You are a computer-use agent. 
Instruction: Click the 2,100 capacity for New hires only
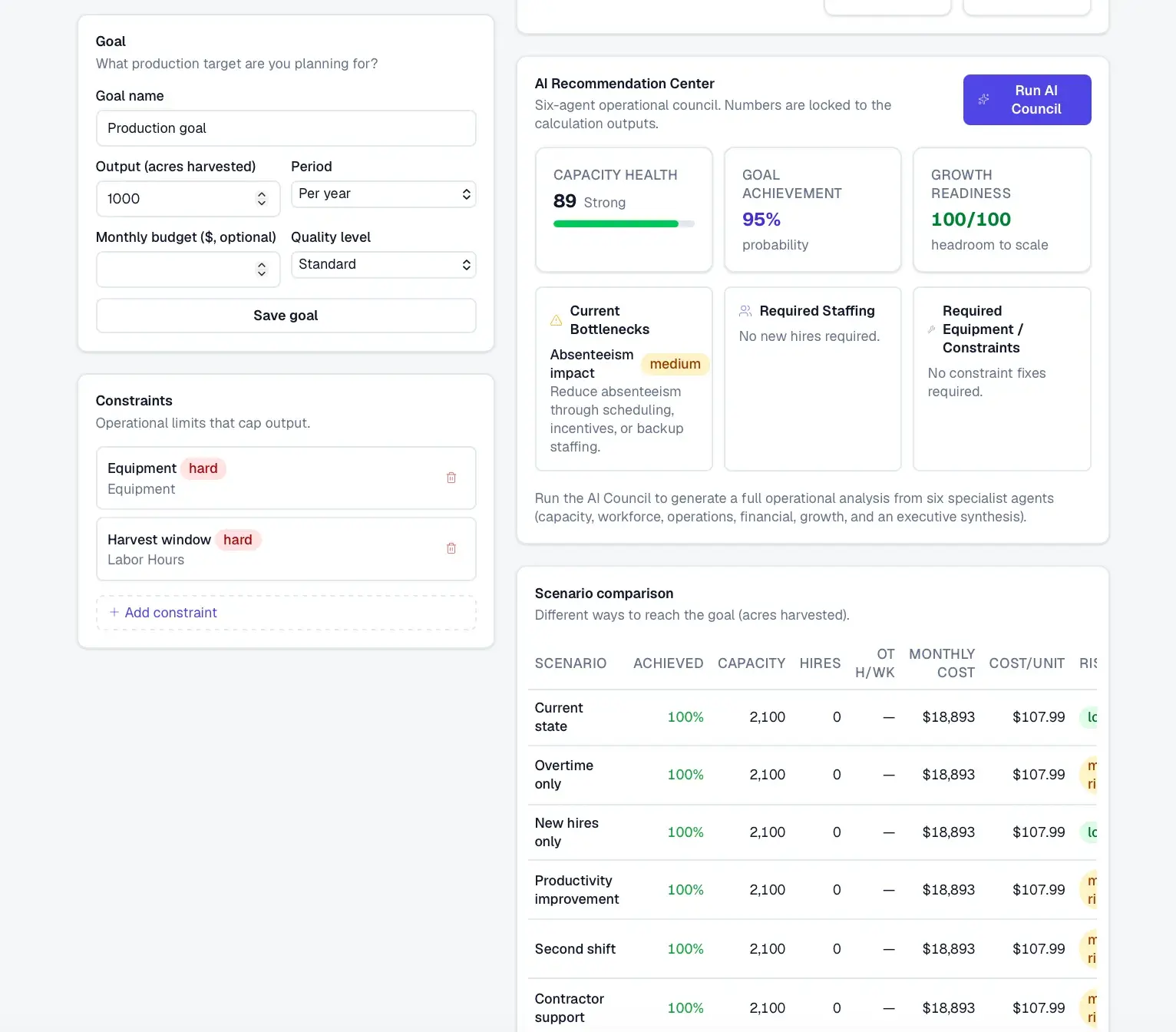click(x=767, y=832)
